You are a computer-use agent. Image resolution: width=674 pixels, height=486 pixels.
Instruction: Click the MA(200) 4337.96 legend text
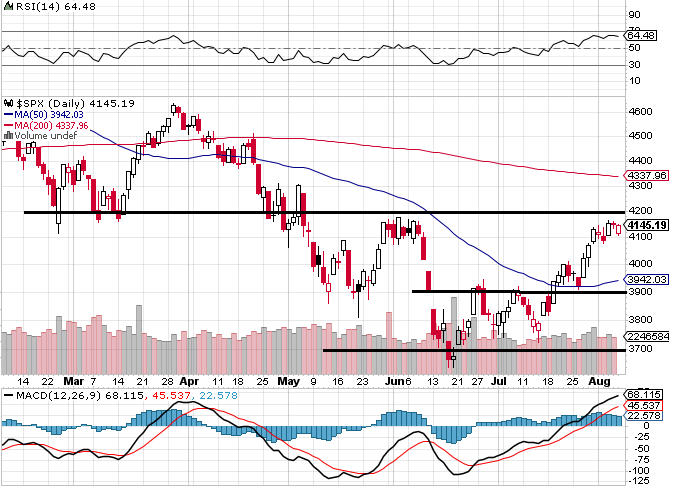click(x=51, y=125)
